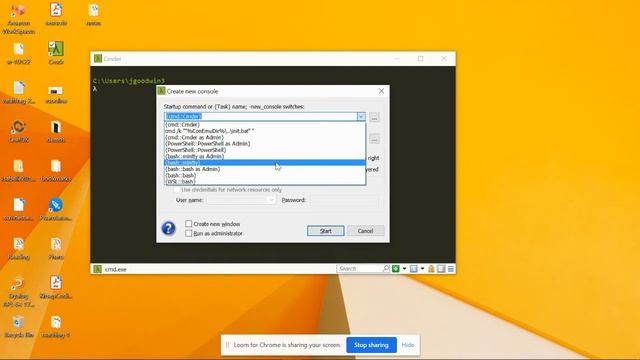Select {bash::bash} entry
The height and width of the screenshot is (360, 640).
(265, 175)
